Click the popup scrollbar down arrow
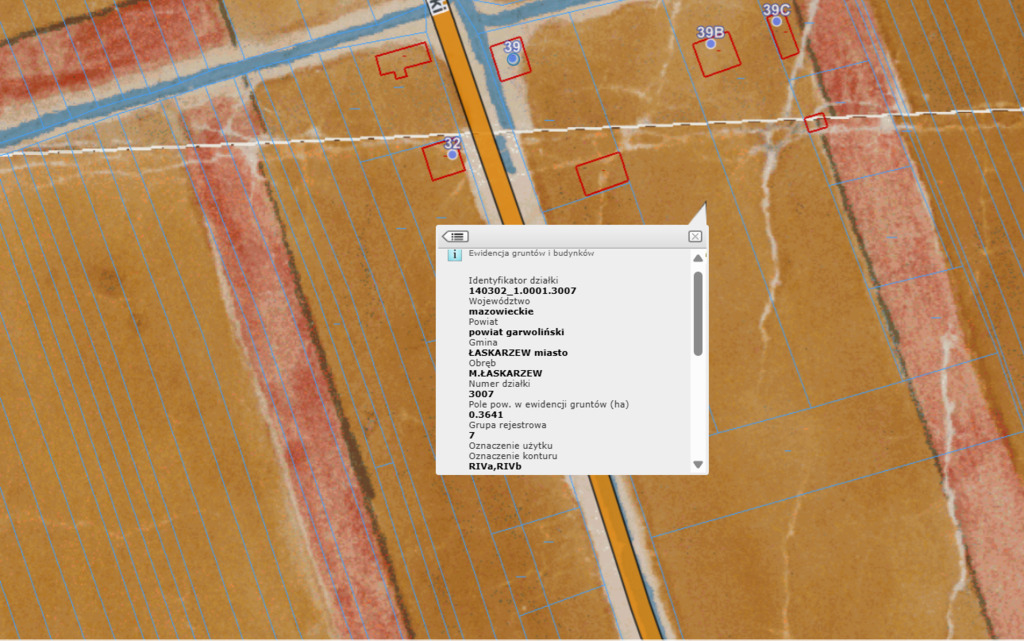The image size is (1024, 641). click(x=698, y=465)
